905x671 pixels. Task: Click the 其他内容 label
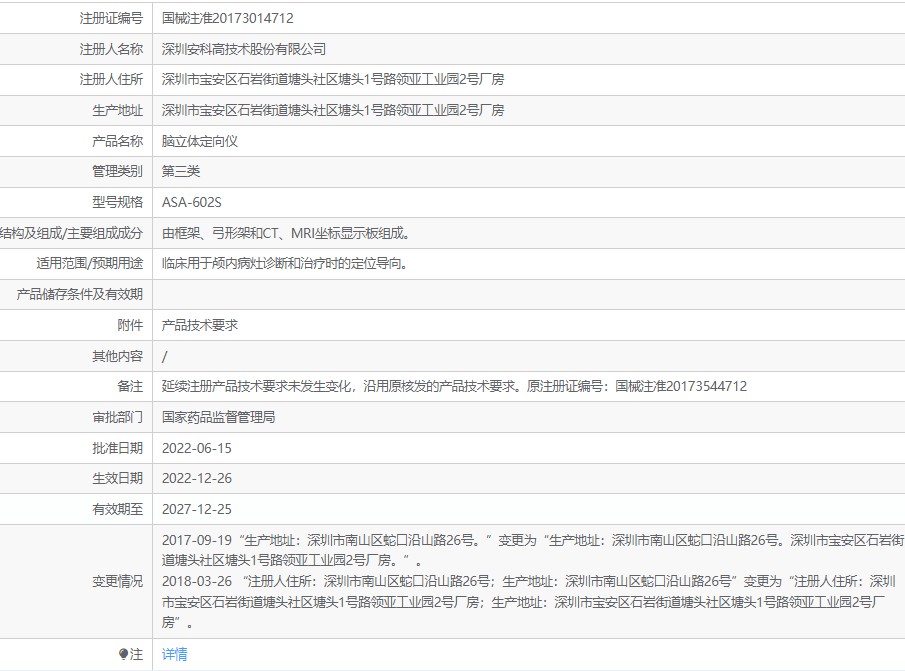(117, 357)
